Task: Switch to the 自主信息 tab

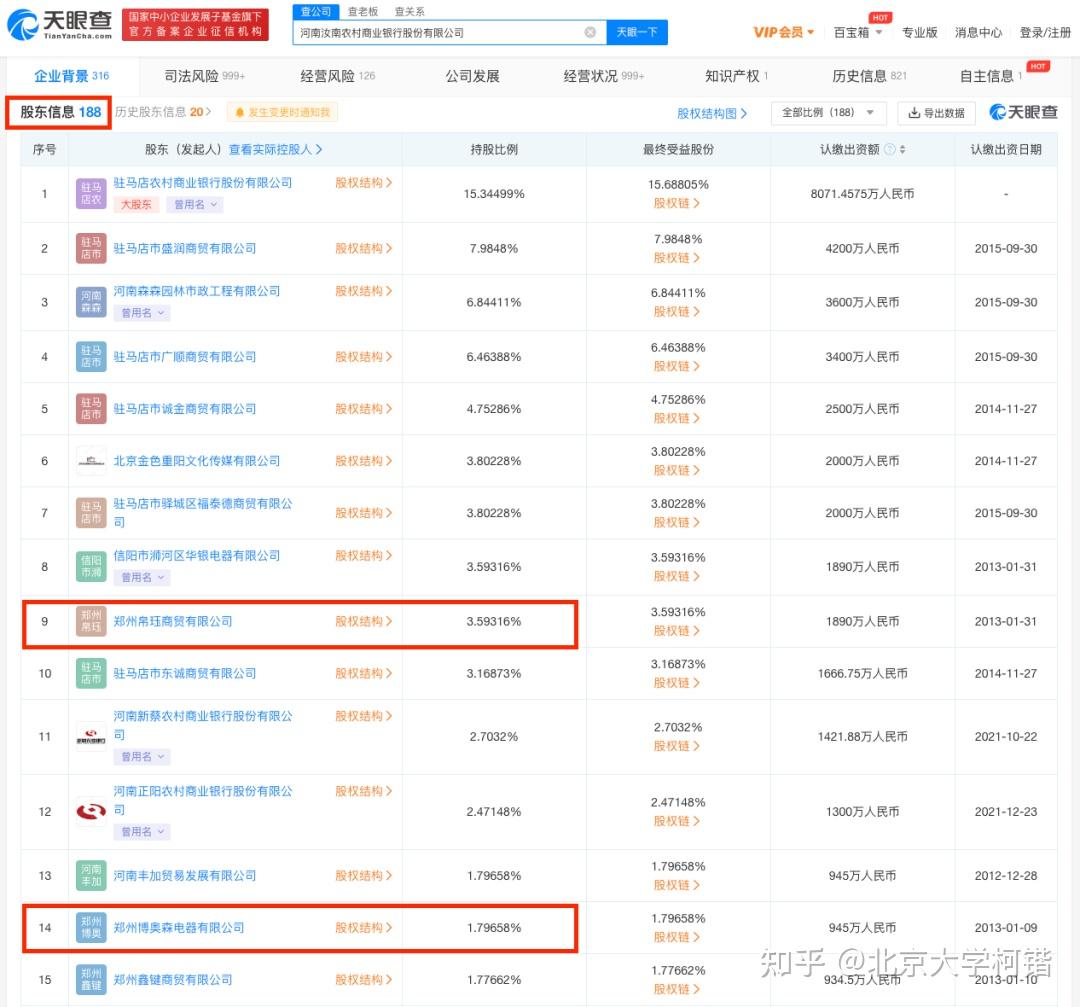Action: point(990,76)
